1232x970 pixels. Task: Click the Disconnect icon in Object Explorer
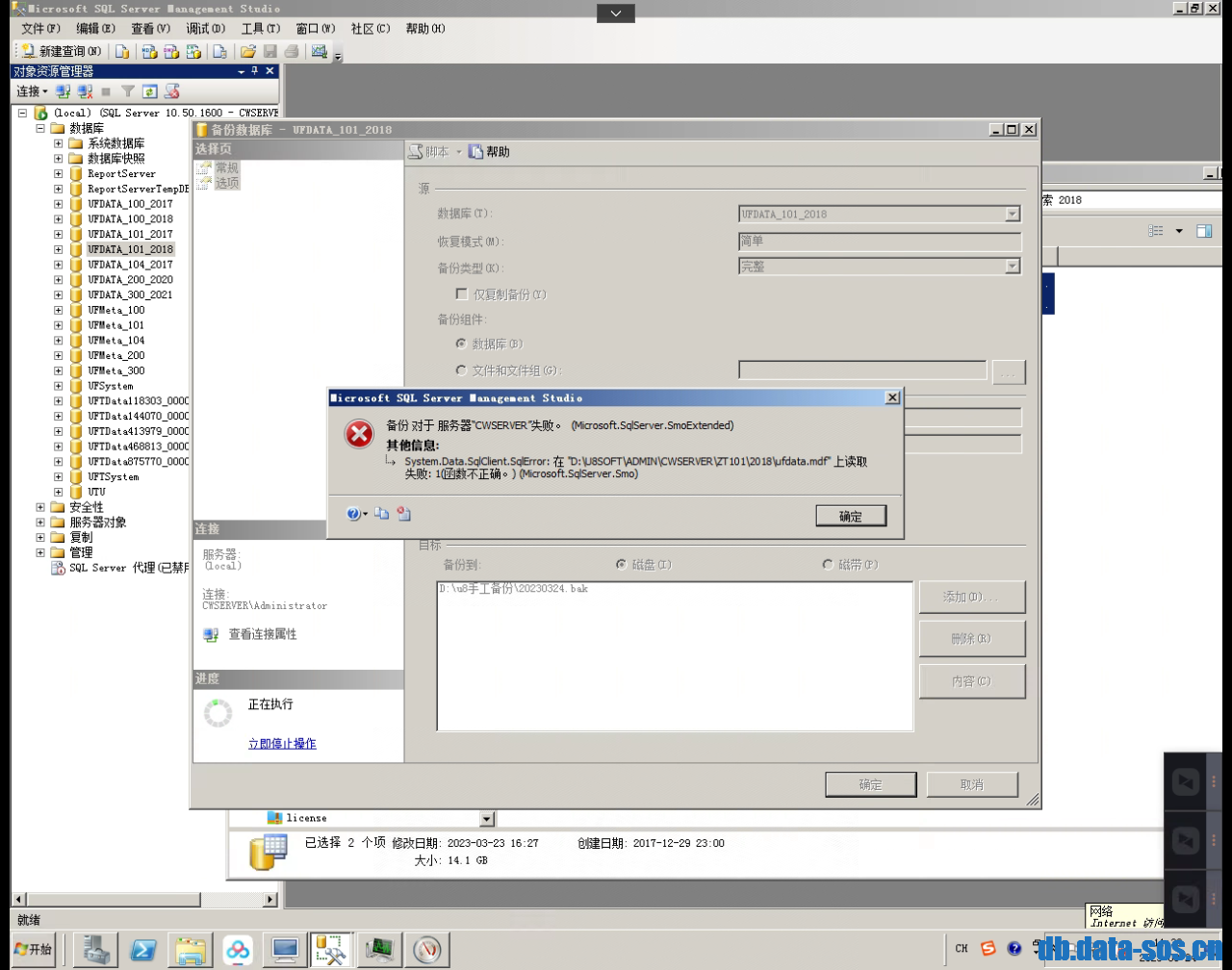(85, 91)
